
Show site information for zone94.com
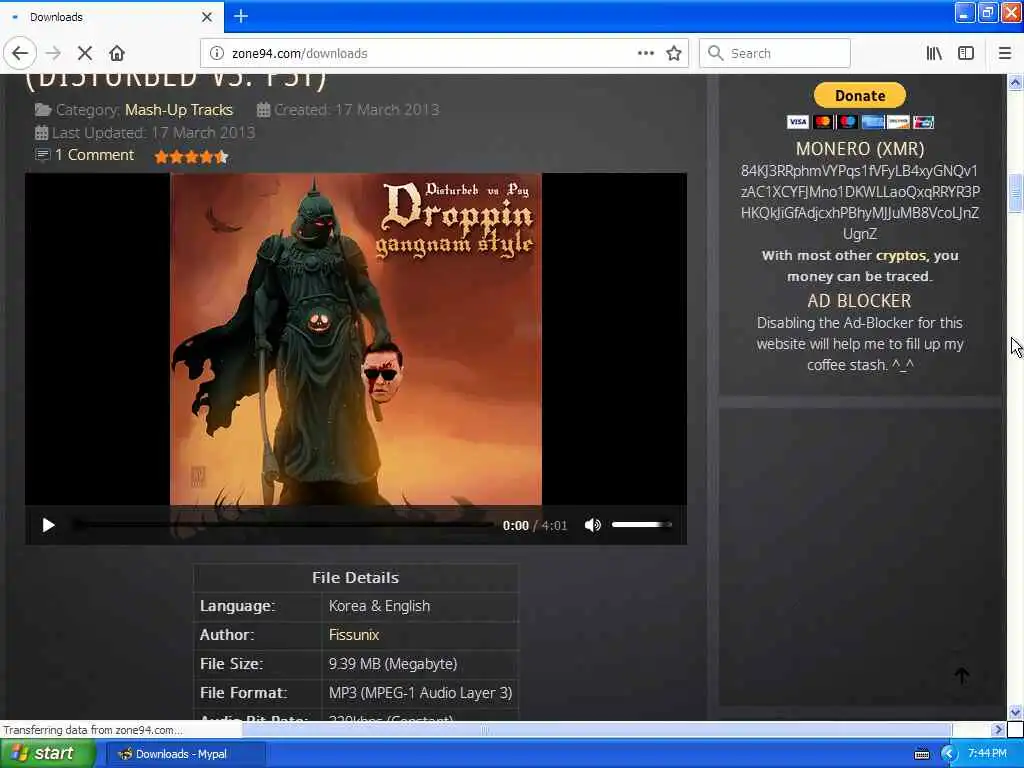coord(217,53)
